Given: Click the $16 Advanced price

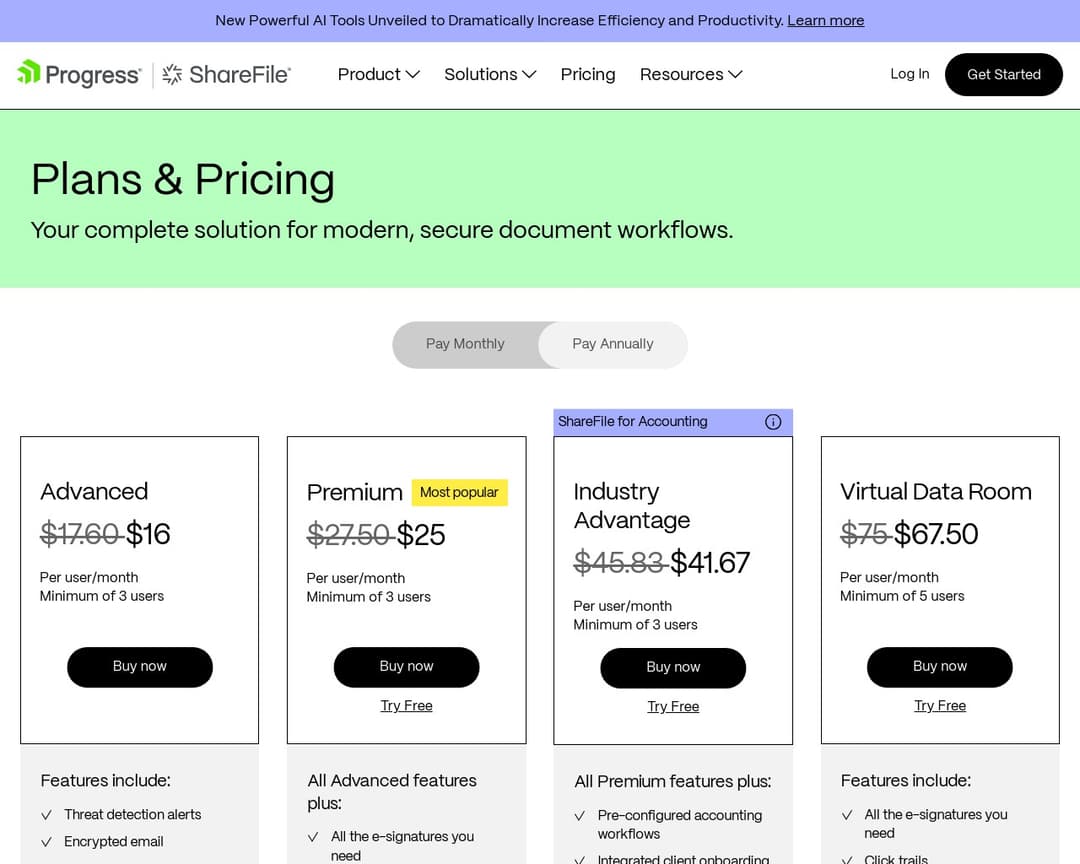Looking at the screenshot, I should [148, 534].
